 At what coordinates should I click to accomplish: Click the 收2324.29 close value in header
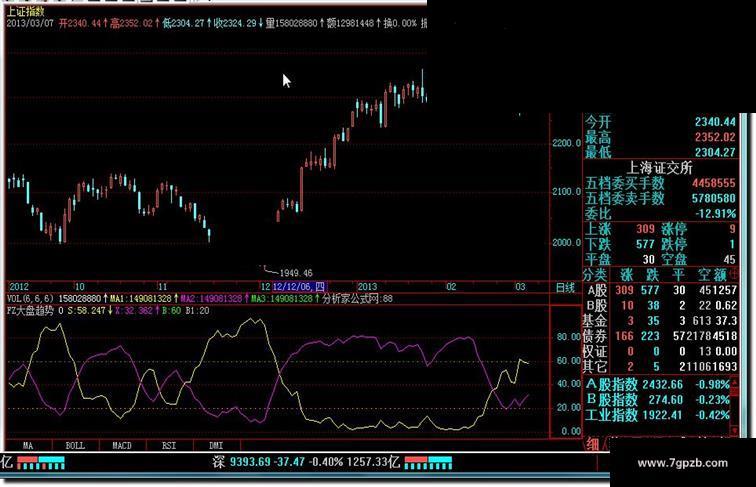[x=235, y=23]
